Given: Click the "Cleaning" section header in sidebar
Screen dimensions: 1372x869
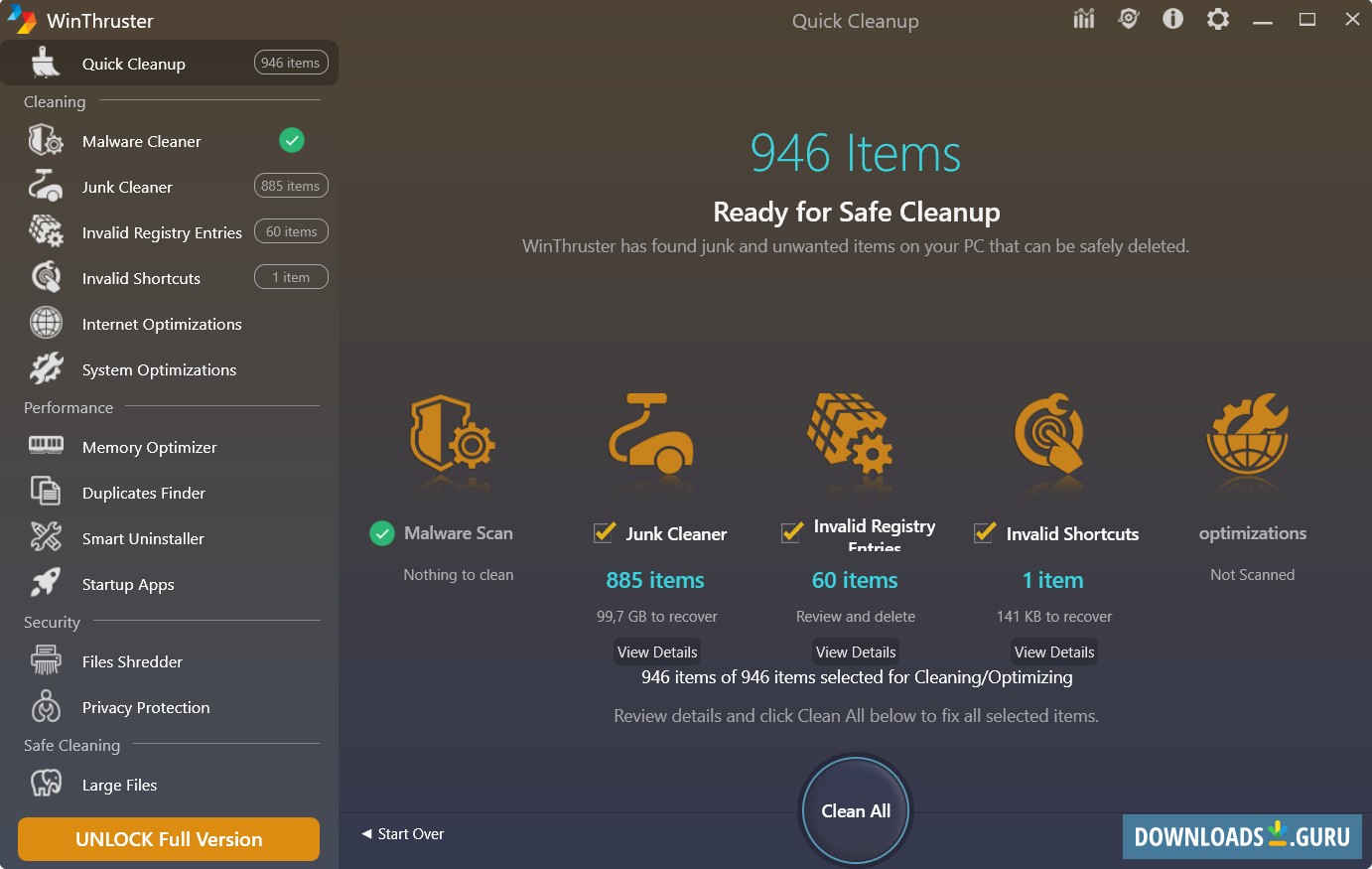Looking at the screenshot, I should point(55,102).
